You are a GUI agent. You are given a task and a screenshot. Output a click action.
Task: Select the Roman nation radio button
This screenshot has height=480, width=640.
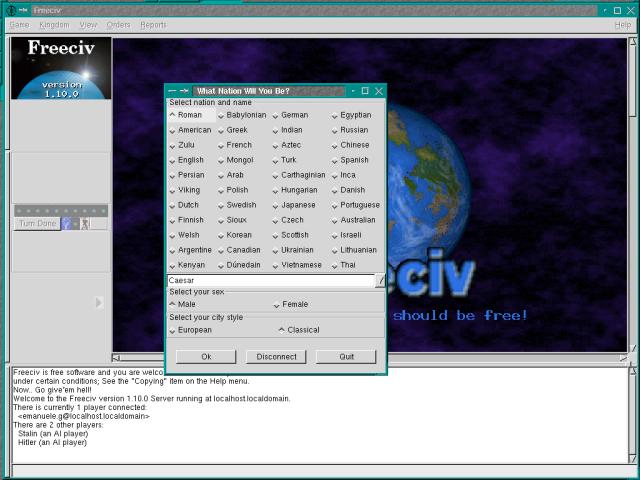click(186, 115)
